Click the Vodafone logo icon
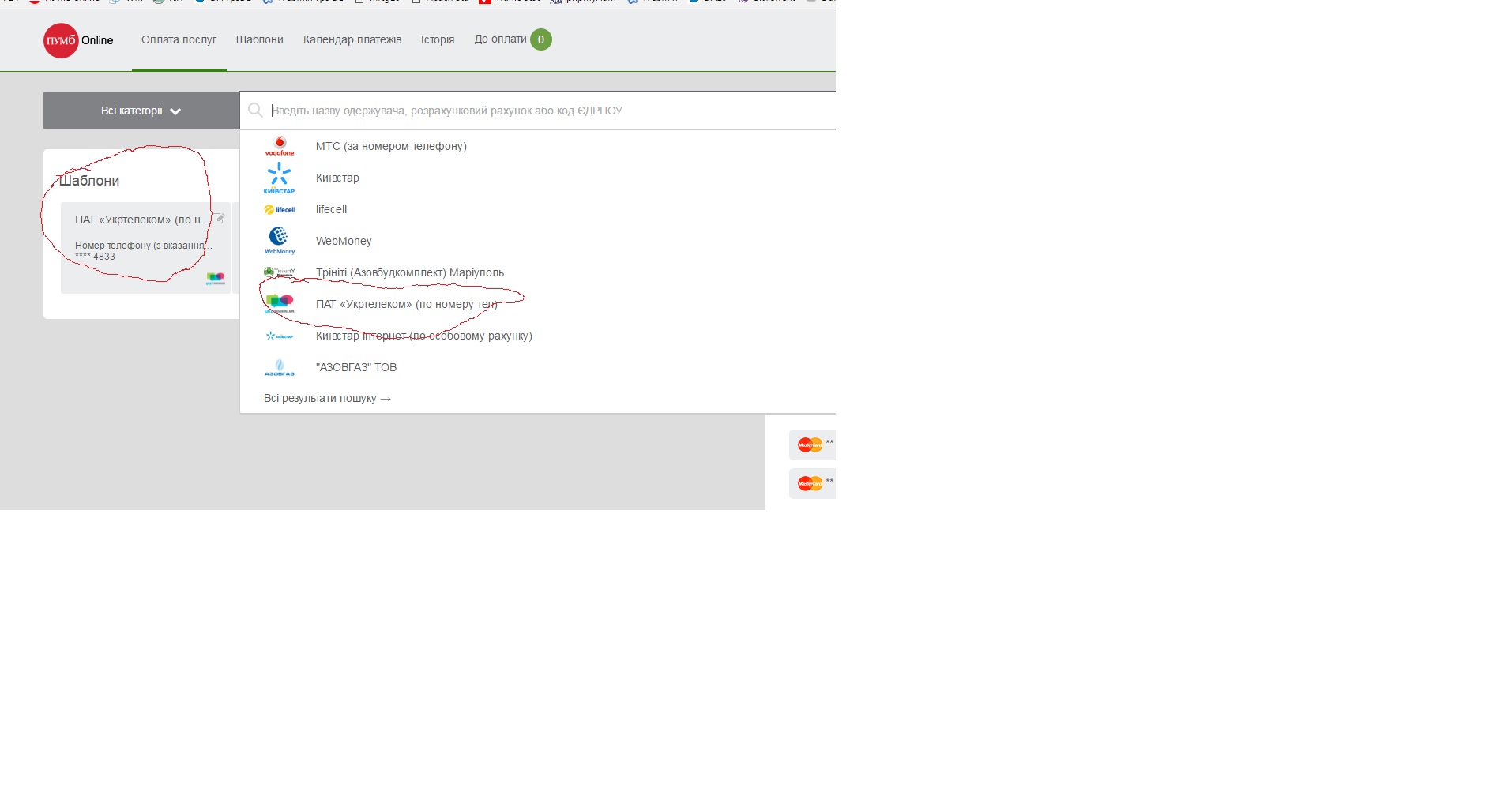Screen dimensions: 1512x788 click(x=280, y=146)
